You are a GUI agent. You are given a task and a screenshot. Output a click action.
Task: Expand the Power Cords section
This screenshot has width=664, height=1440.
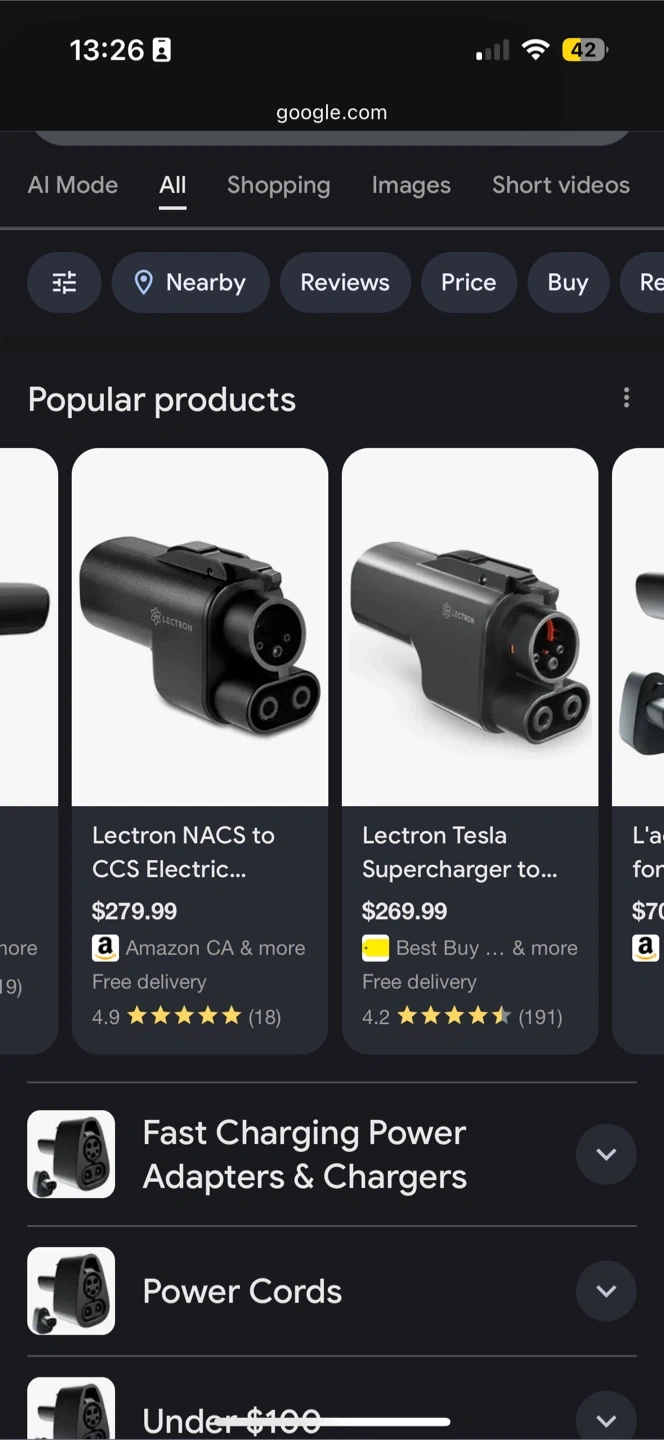606,1291
